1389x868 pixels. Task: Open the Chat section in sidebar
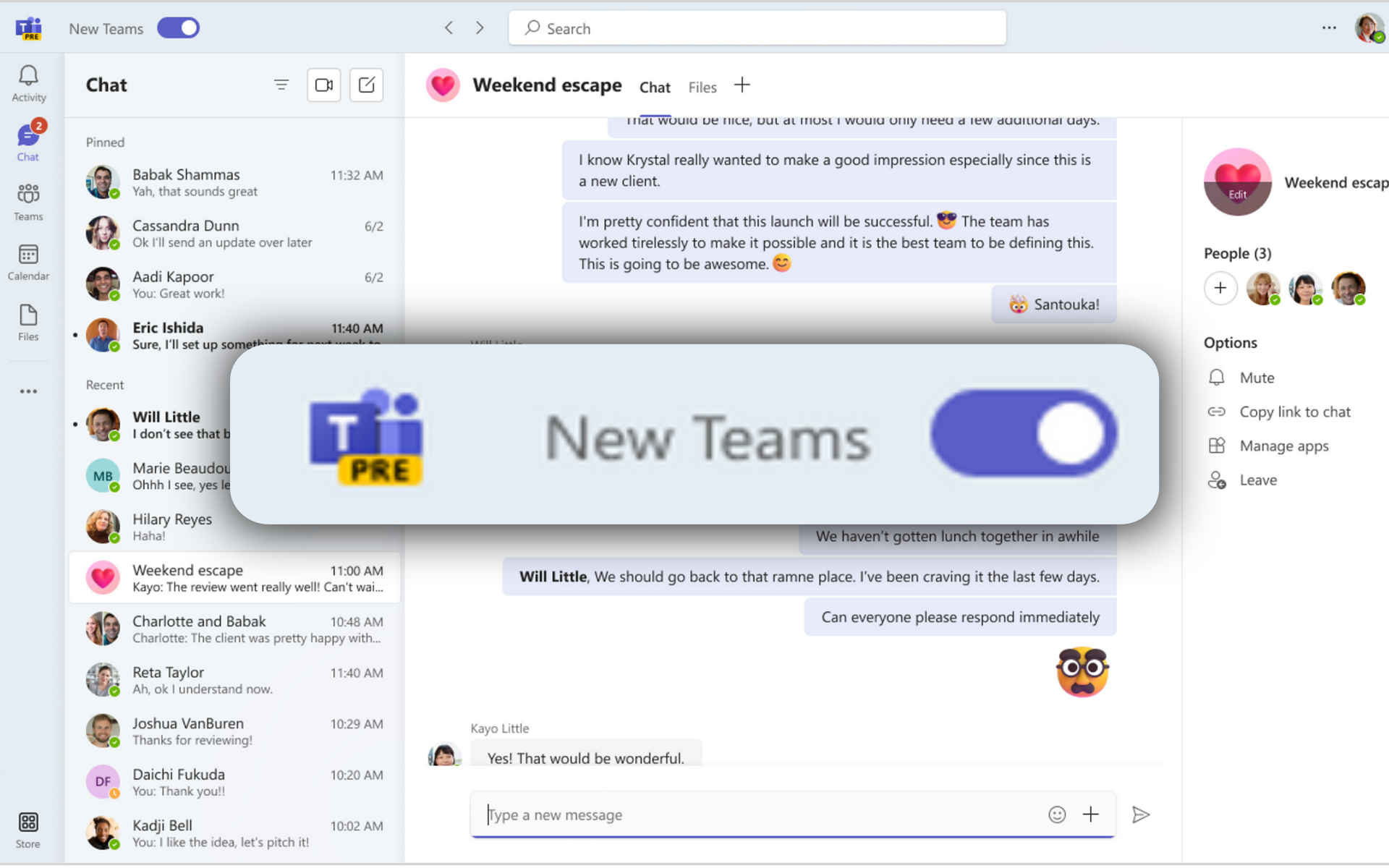pyautogui.click(x=28, y=142)
